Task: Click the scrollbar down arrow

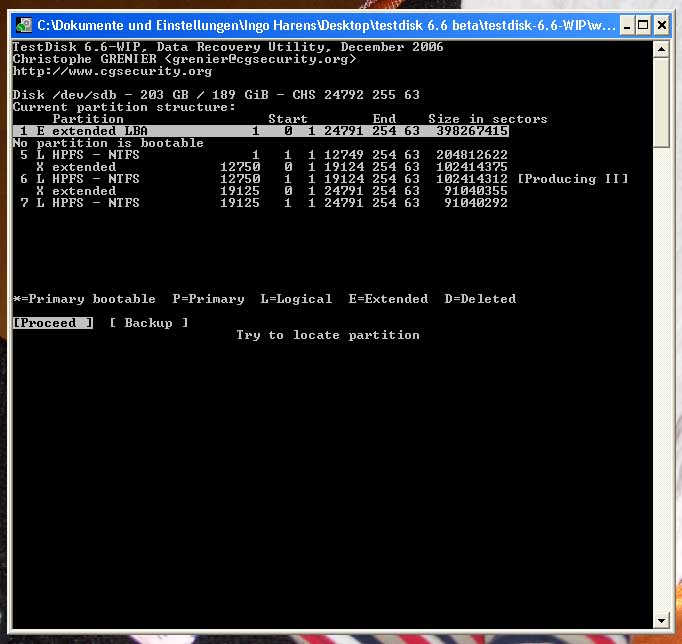Action: coord(661,621)
